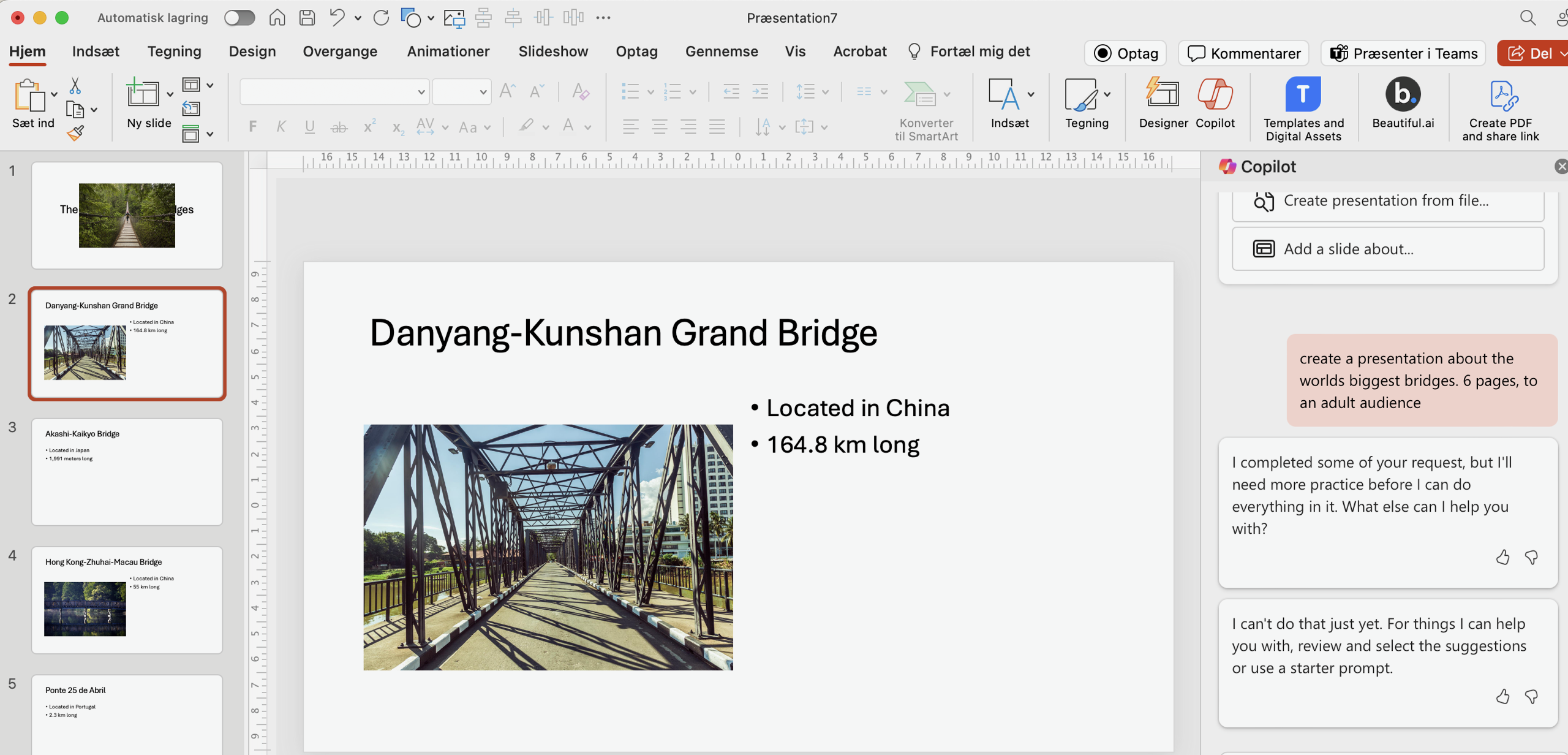Screen dimensions: 1568x755
Task: Open the Designer pane
Action: click(x=1163, y=103)
